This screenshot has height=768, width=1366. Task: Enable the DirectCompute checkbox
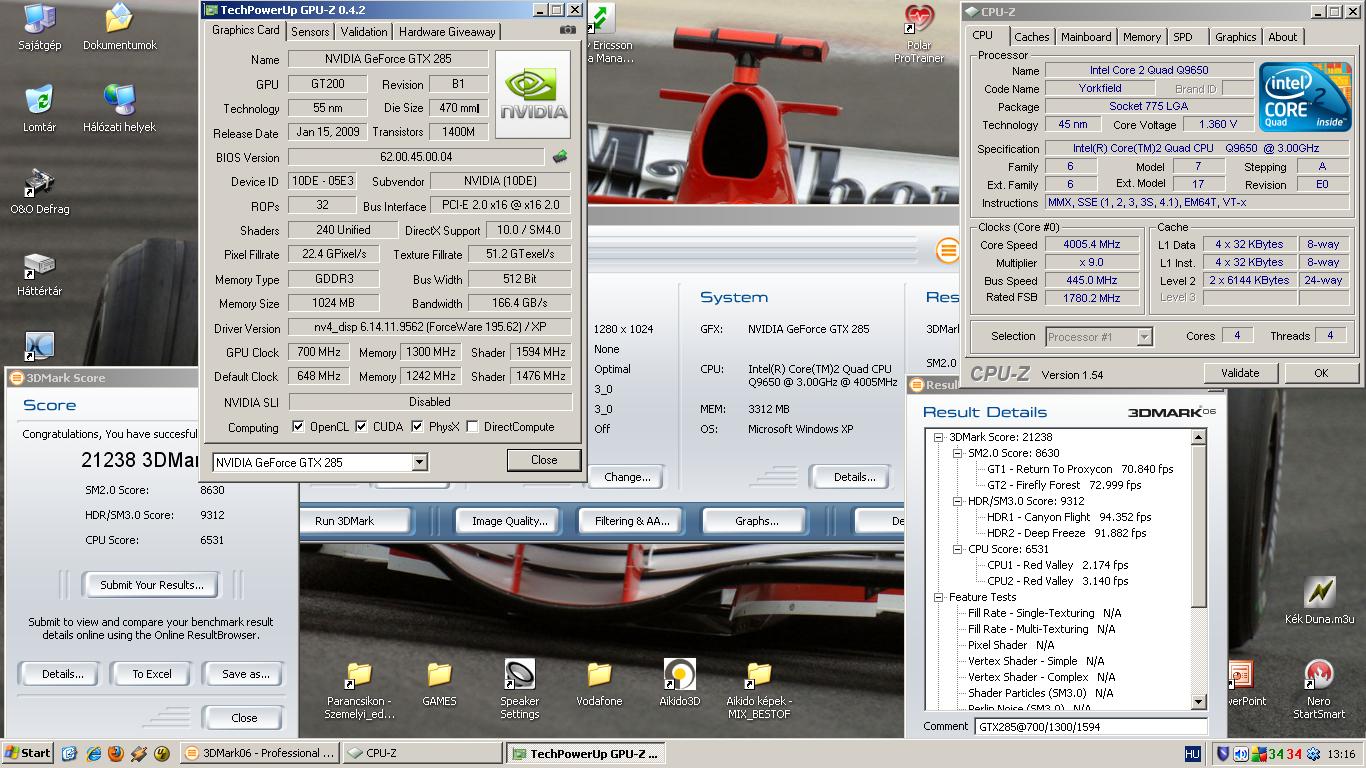(x=472, y=427)
